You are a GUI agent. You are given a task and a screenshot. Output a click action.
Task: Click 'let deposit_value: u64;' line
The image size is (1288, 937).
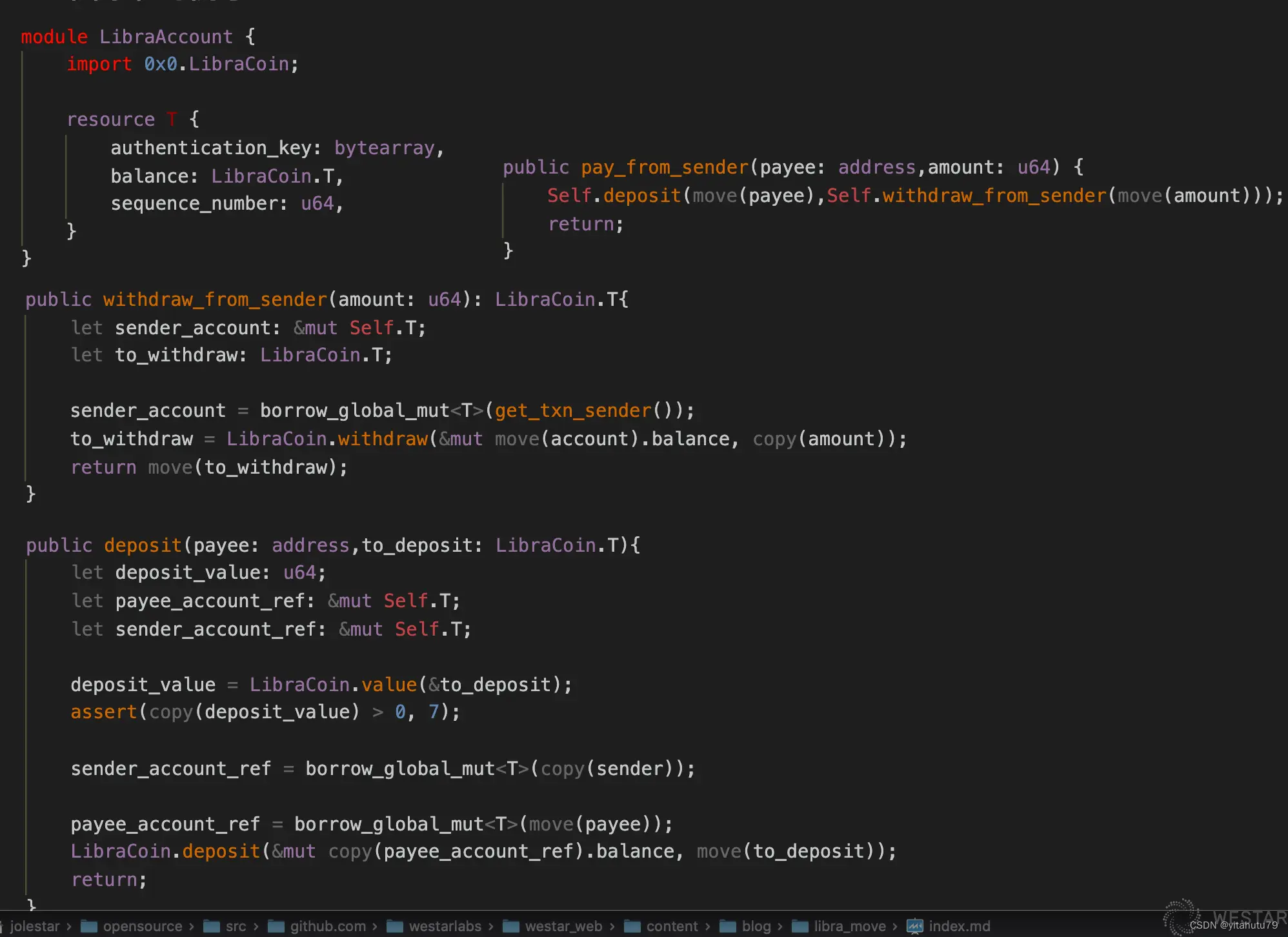point(199,572)
